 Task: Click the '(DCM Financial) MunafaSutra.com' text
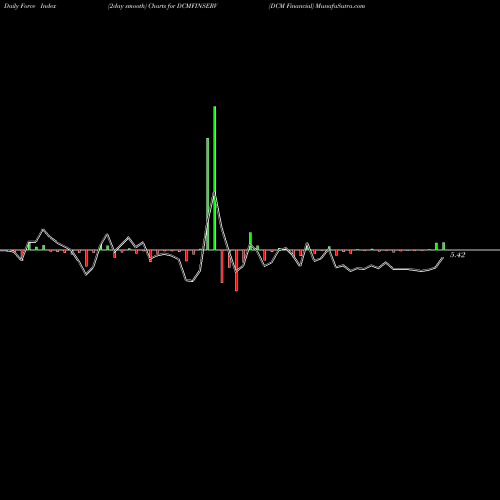317,6
